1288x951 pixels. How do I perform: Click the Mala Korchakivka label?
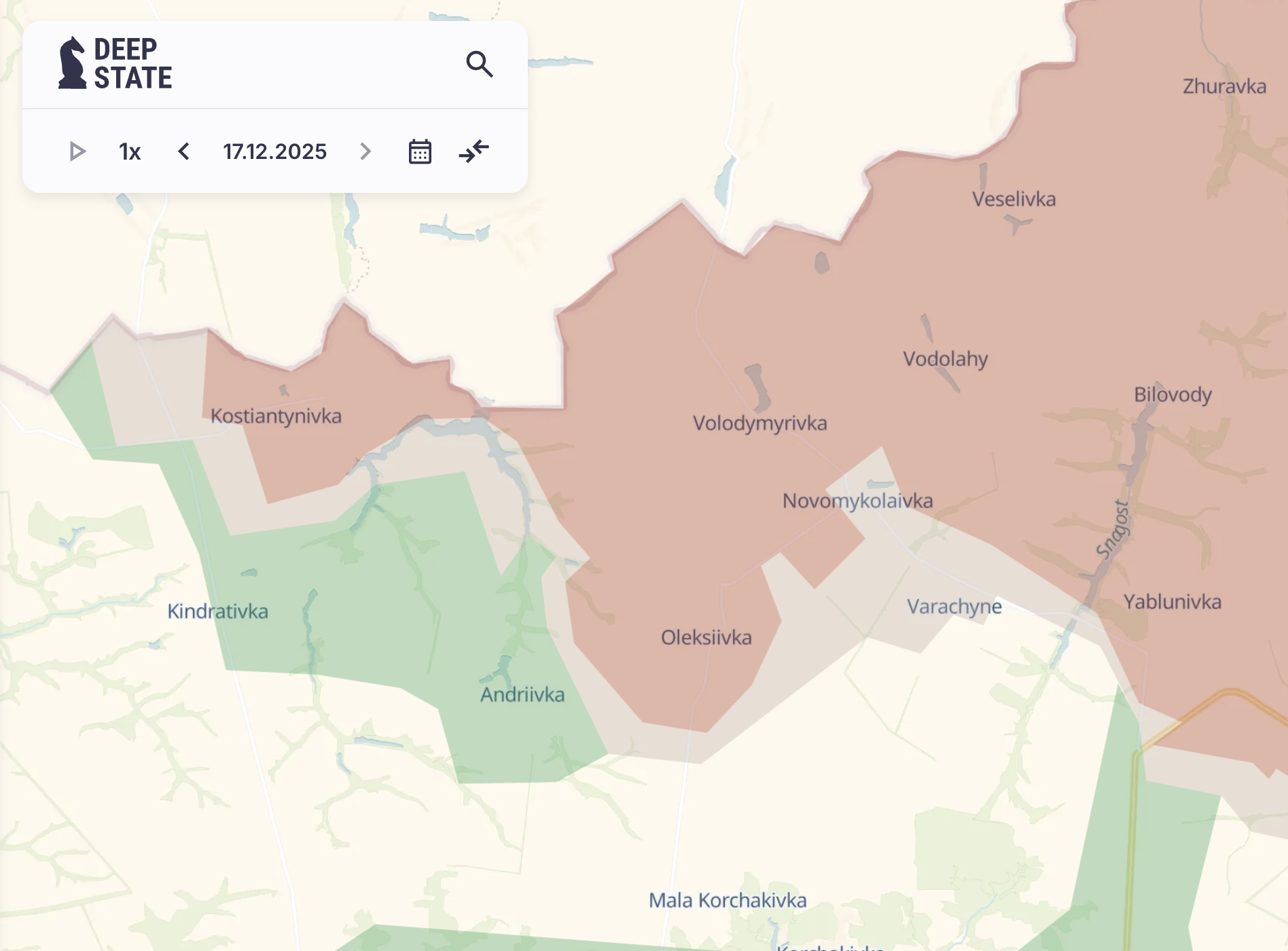tap(728, 900)
